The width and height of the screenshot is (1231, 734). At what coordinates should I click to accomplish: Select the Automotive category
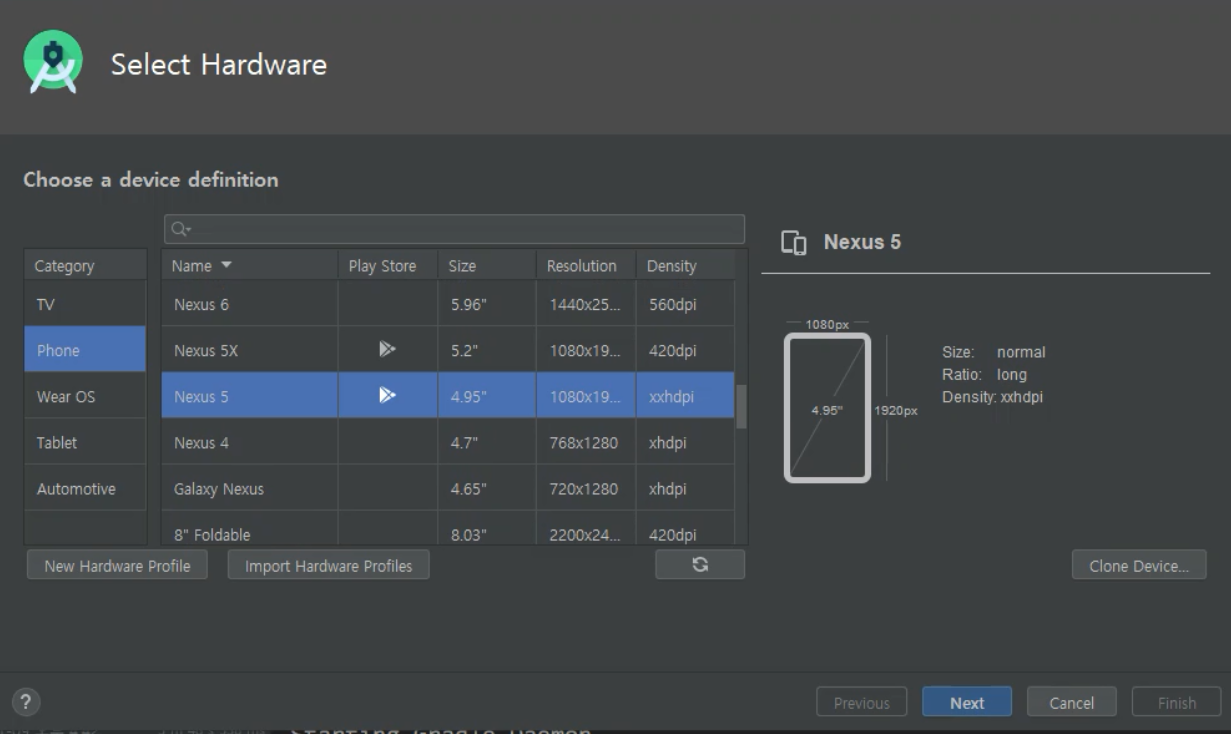point(85,488)
